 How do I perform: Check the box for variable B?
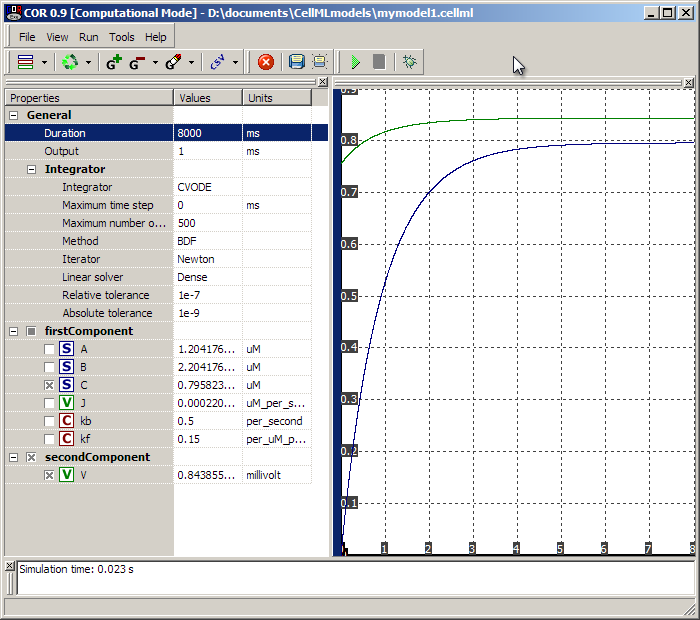click(49, 367)
